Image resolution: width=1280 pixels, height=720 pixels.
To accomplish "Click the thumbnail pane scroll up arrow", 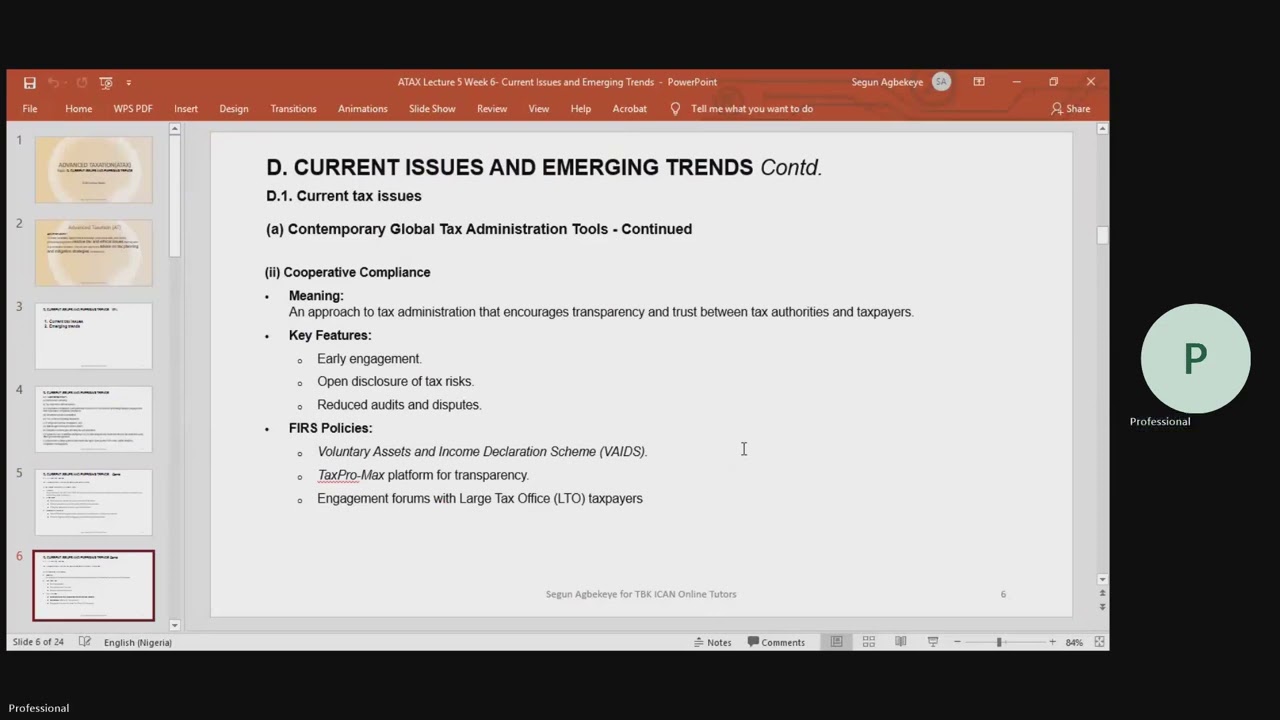I will tap(175, 129).
